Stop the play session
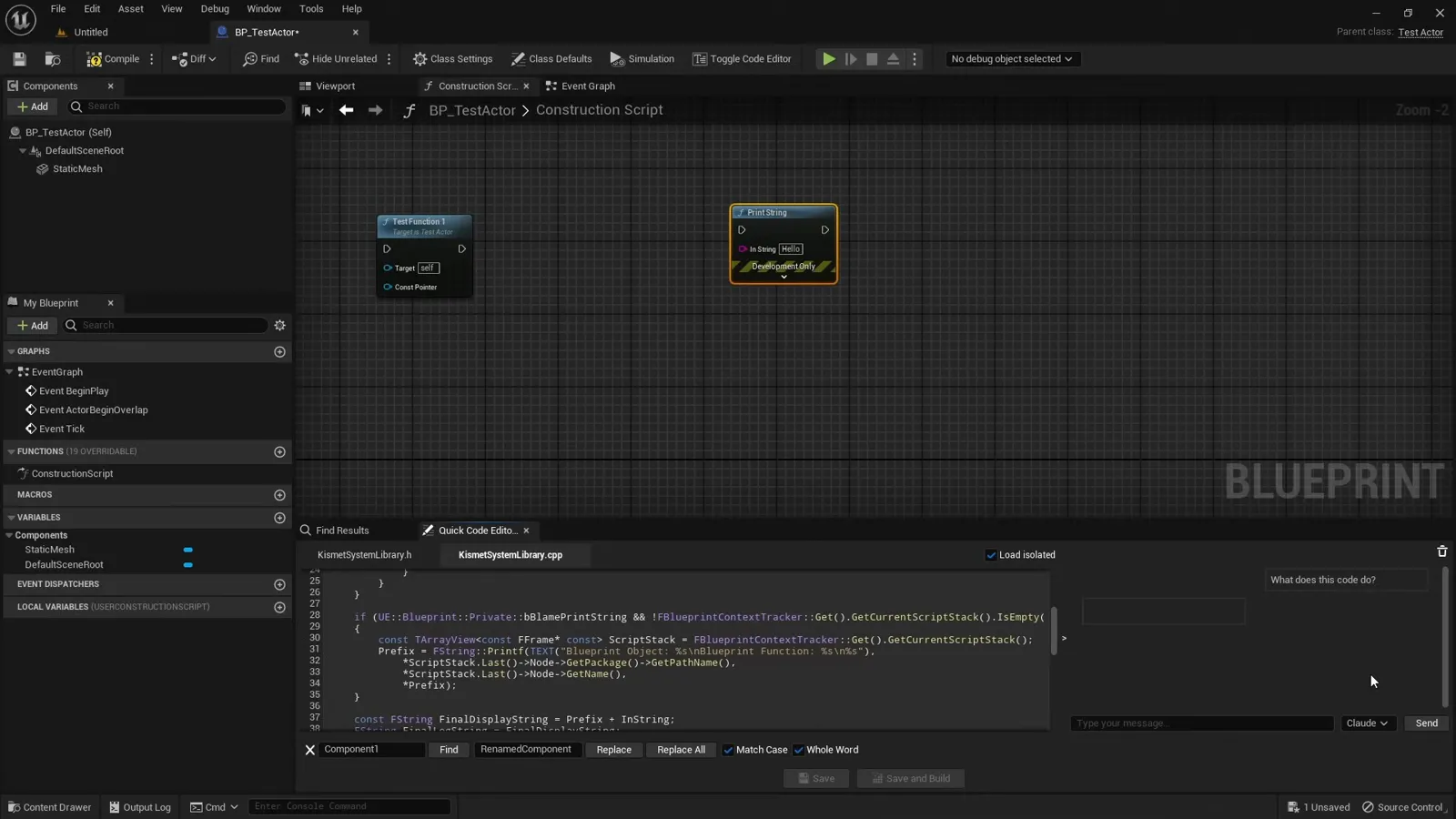 pyautogui.click(x=872, y=59)
